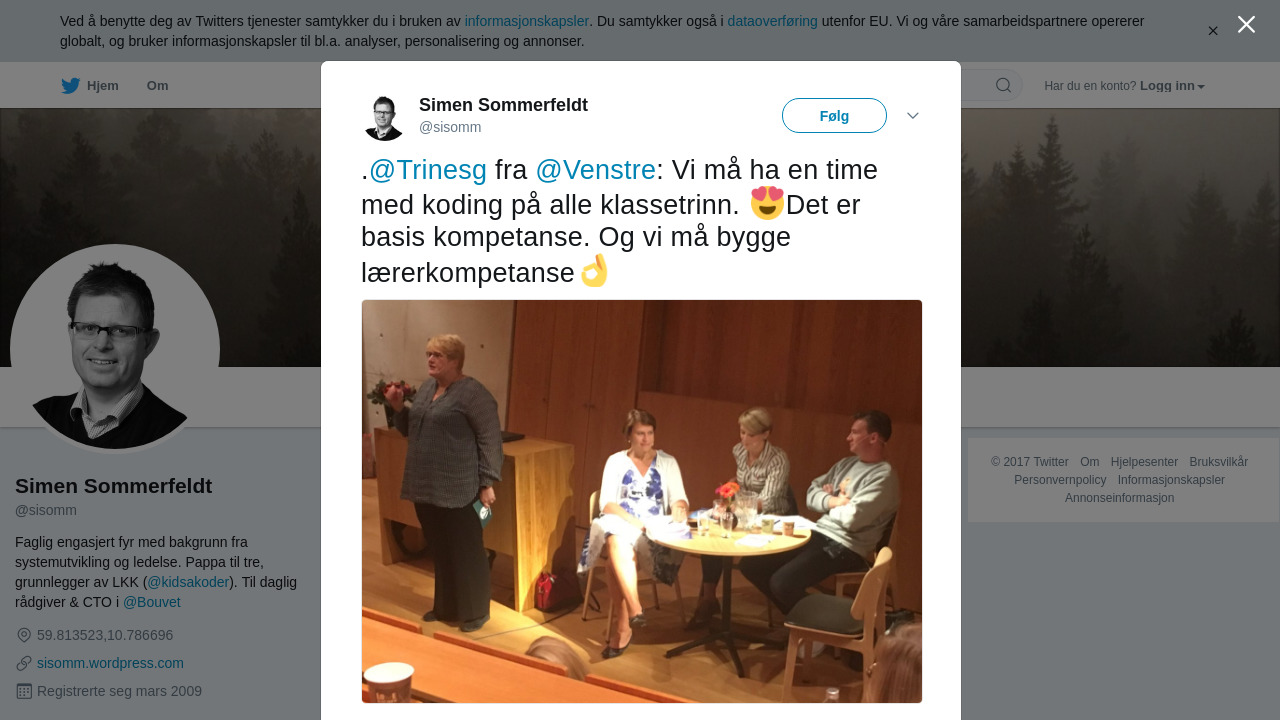Dismiss the cookie notice small X
This screenshot has height=720, width=1280.
(1213, 31)
